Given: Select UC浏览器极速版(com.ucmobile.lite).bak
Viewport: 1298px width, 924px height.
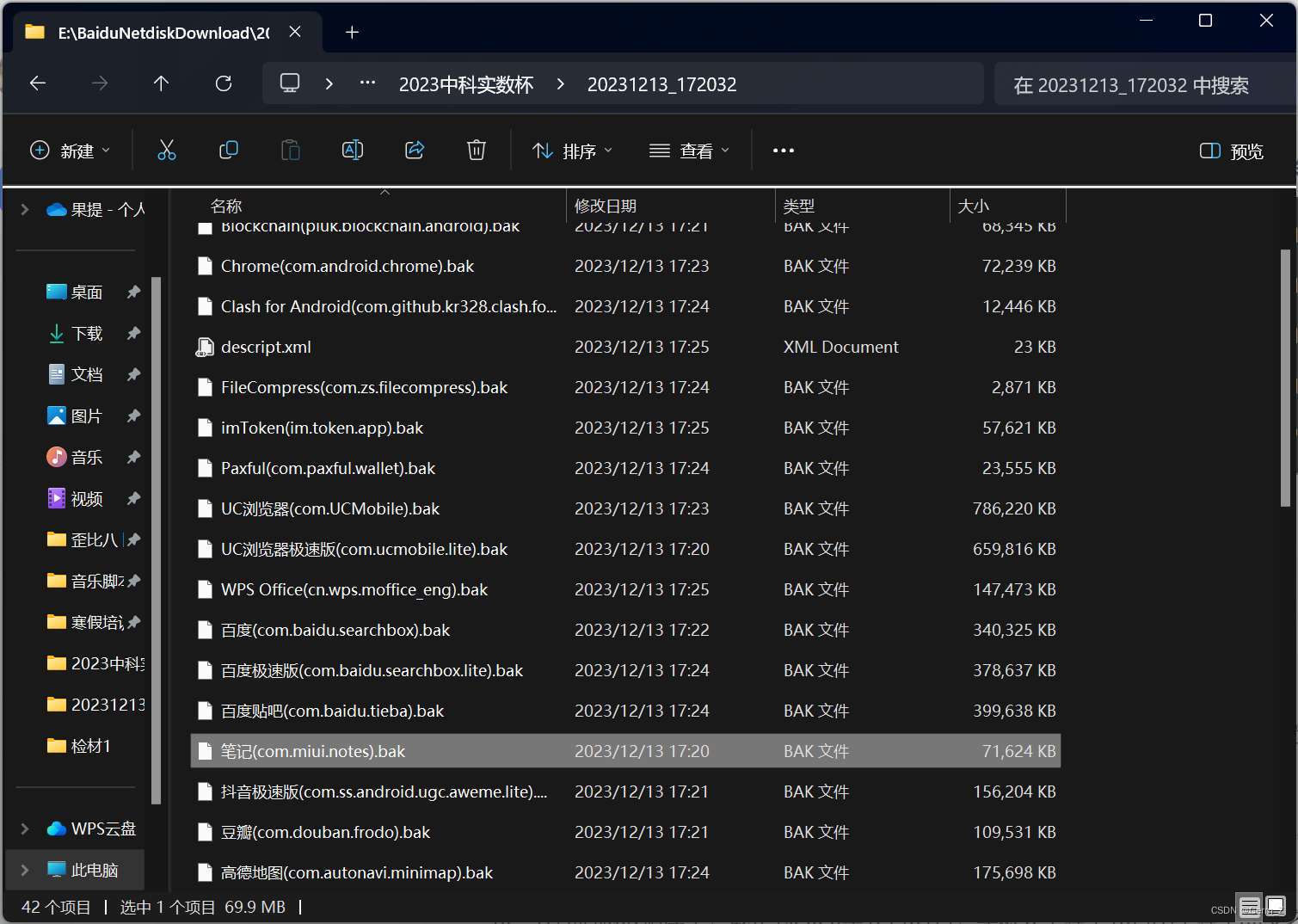Looking at the screenshot, I should [625, 550].
